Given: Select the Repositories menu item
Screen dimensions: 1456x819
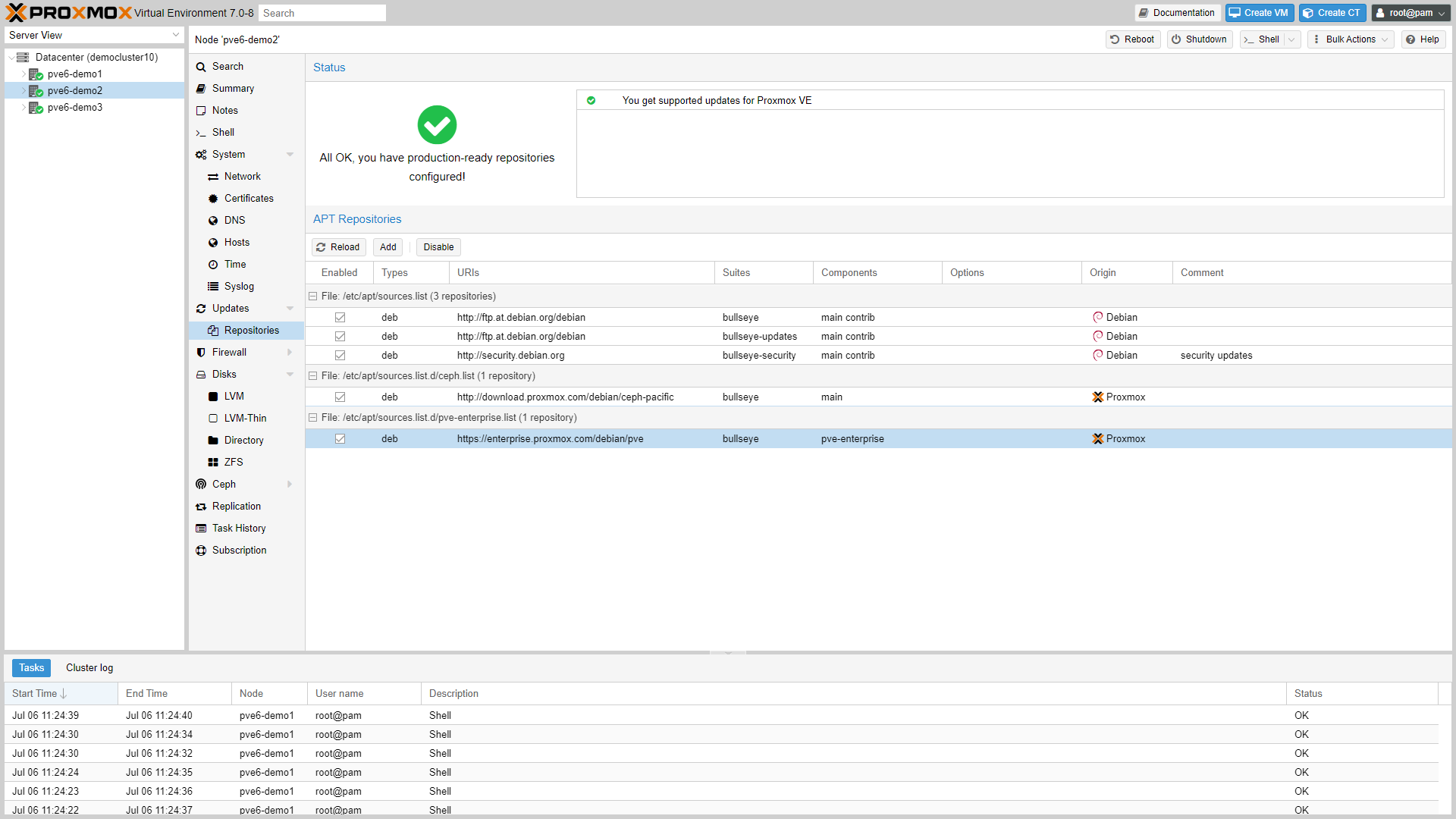Looking at the screenshot, I should tap(248, 330).
